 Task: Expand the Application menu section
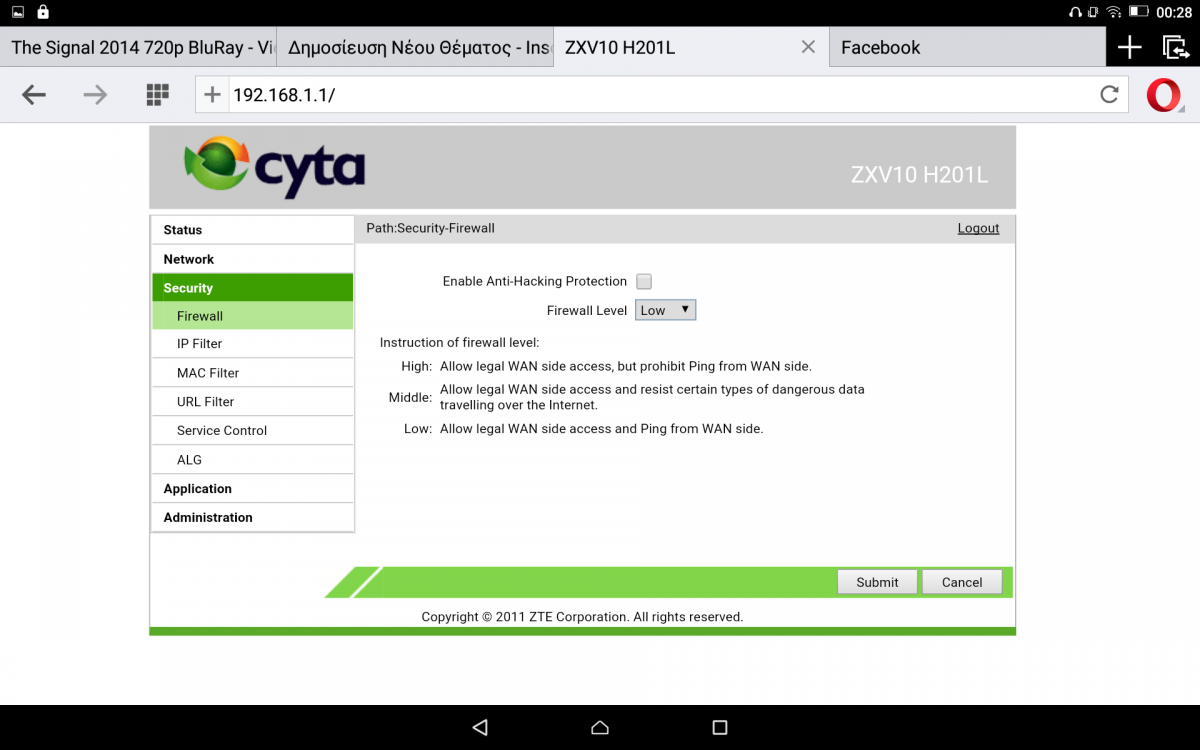tap(252, 489)
